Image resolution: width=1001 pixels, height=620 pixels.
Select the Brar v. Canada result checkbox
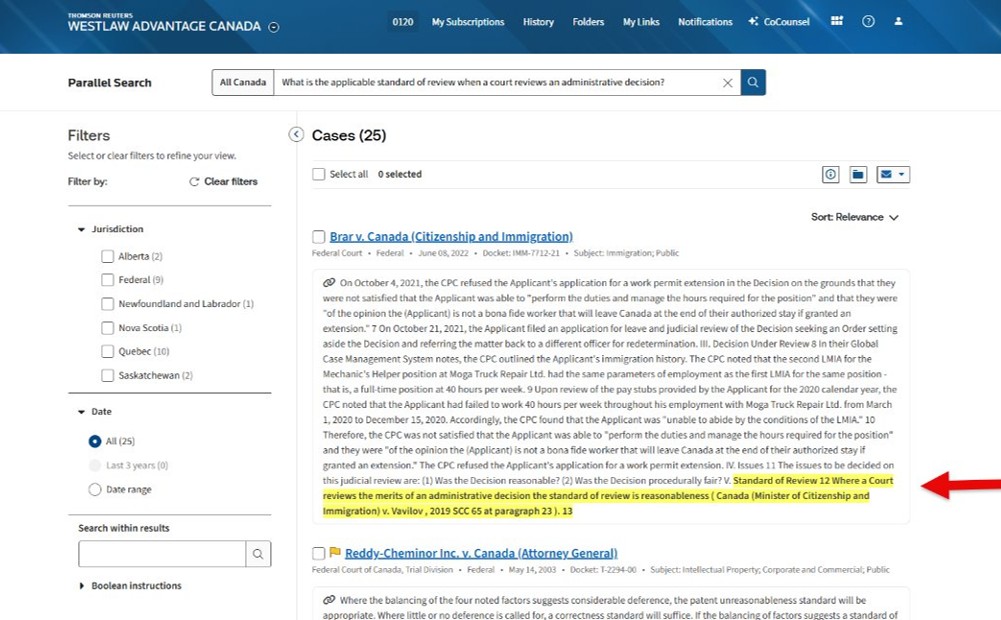319,237
